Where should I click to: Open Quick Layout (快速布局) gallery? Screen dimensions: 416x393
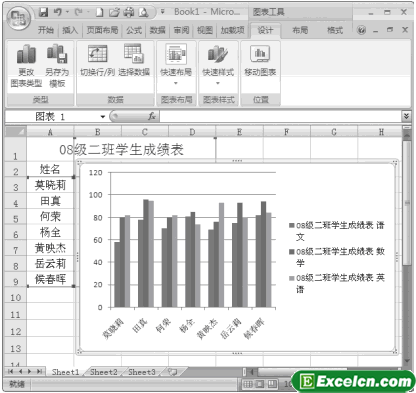176,65
